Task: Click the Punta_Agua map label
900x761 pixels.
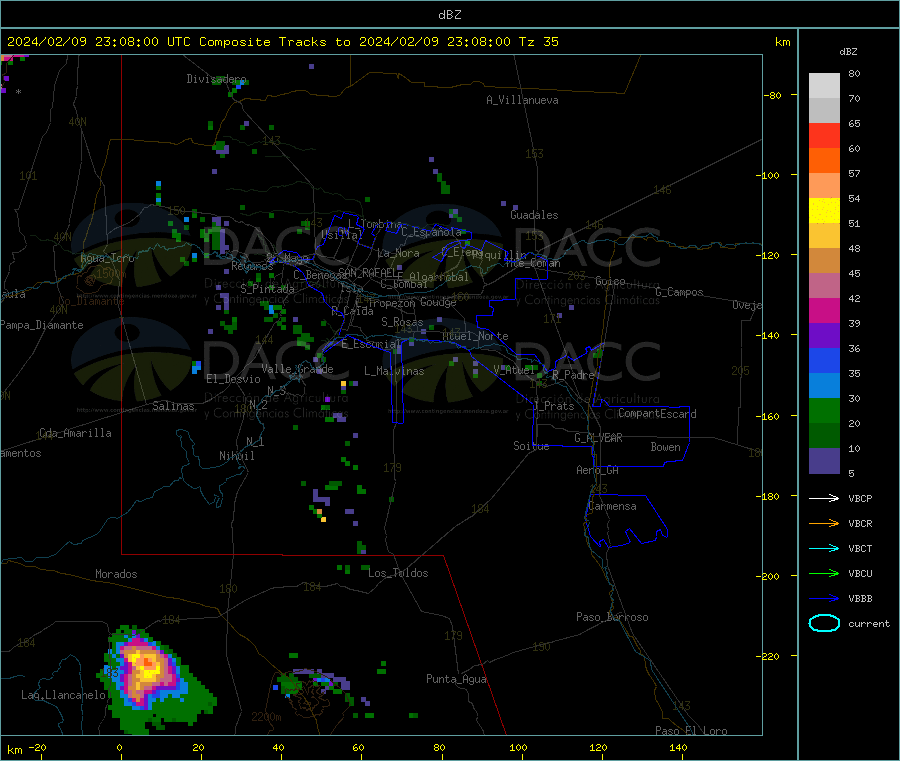Action: 456,679
